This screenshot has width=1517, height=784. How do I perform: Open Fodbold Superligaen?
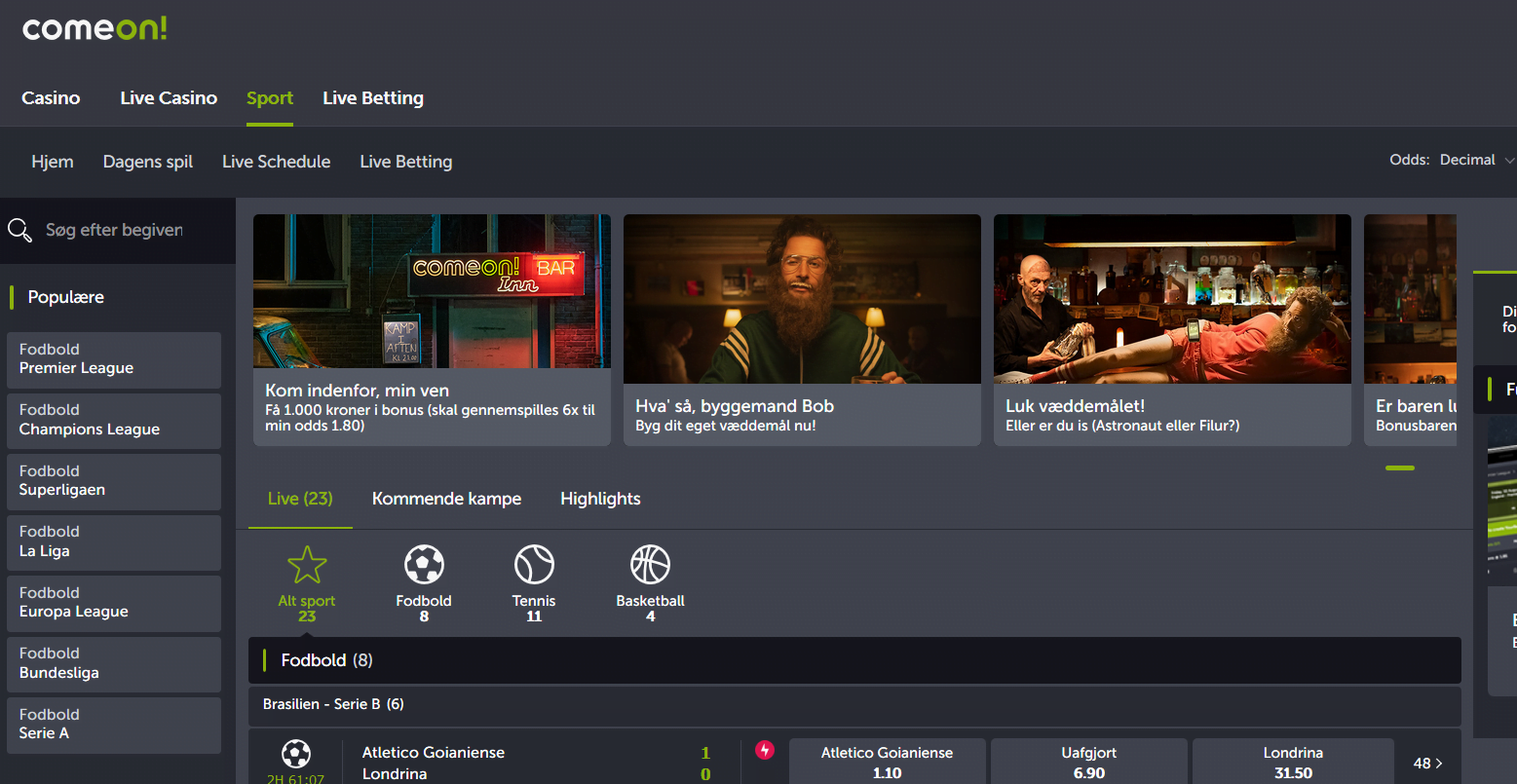coord(114,482)
